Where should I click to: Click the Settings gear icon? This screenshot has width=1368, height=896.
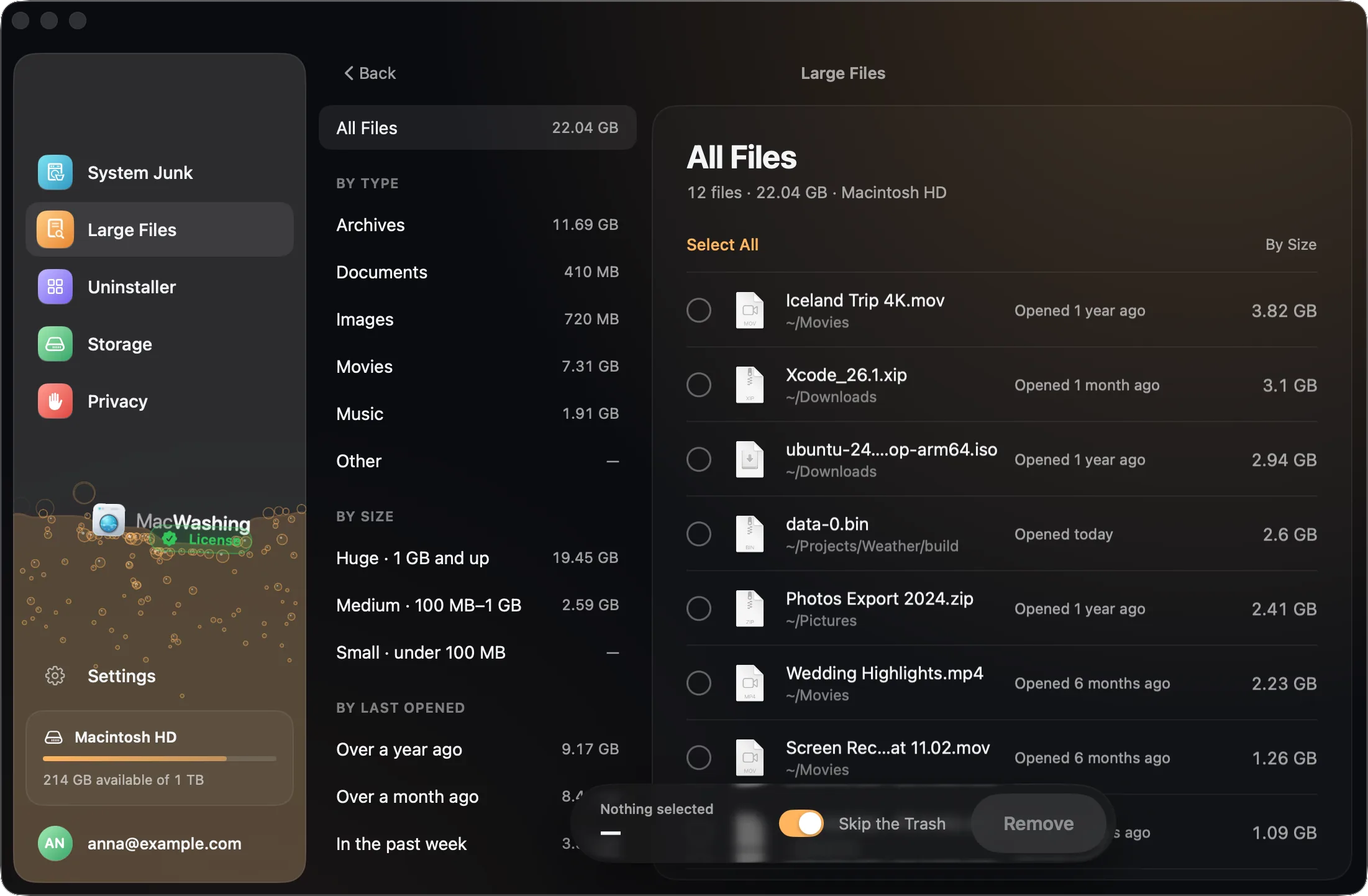pyautogui.click(x=55, y=675)
